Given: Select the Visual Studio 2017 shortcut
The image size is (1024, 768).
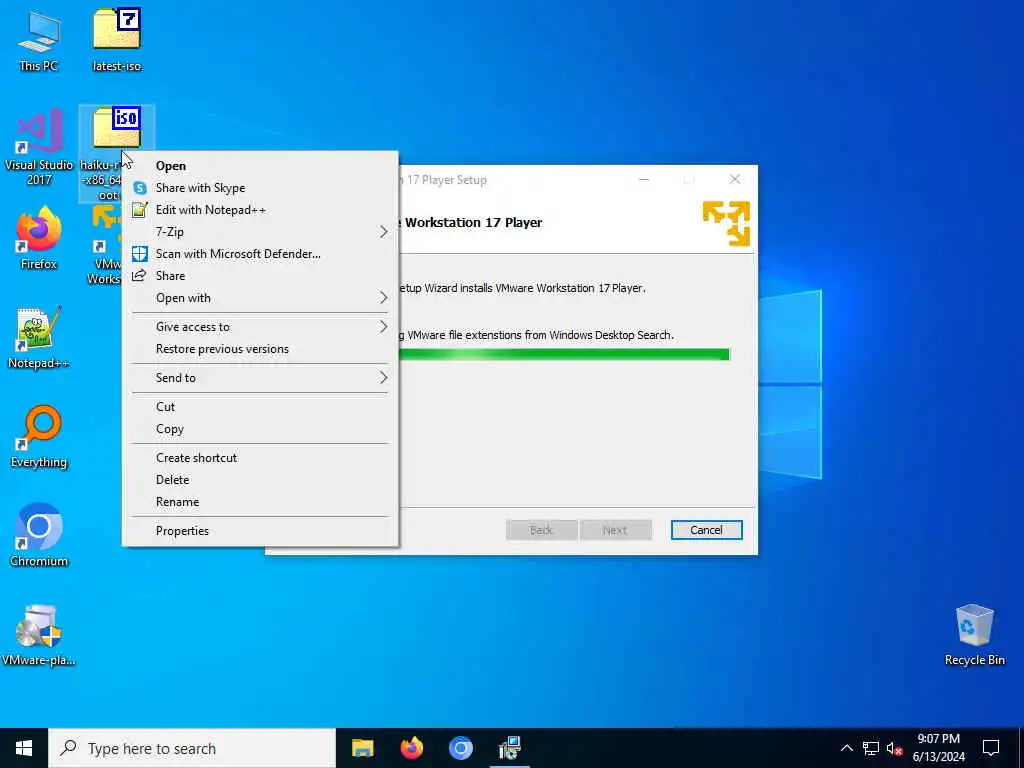Looking at the screenshot, I should tap(39, 148).
